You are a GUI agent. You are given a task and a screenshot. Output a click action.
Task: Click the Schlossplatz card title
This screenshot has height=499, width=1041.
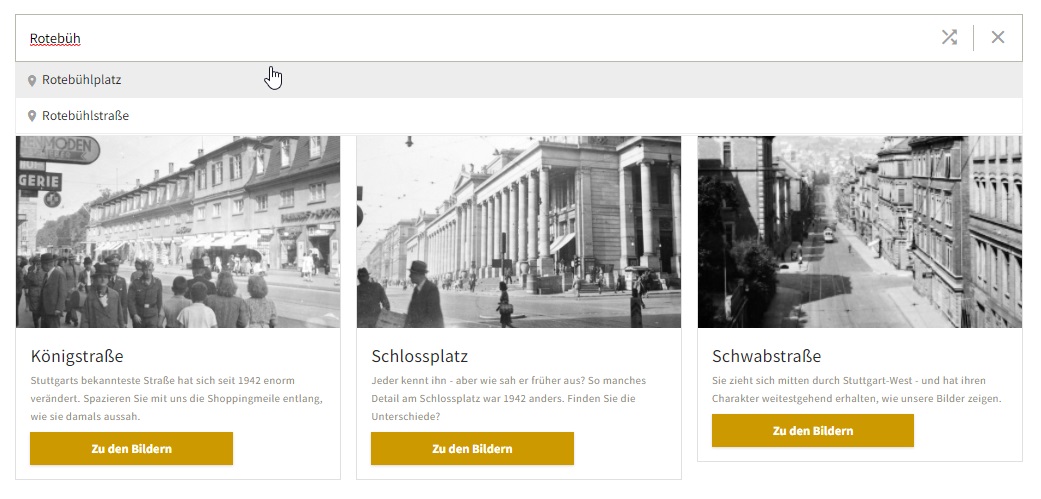[x=420, y=356]
